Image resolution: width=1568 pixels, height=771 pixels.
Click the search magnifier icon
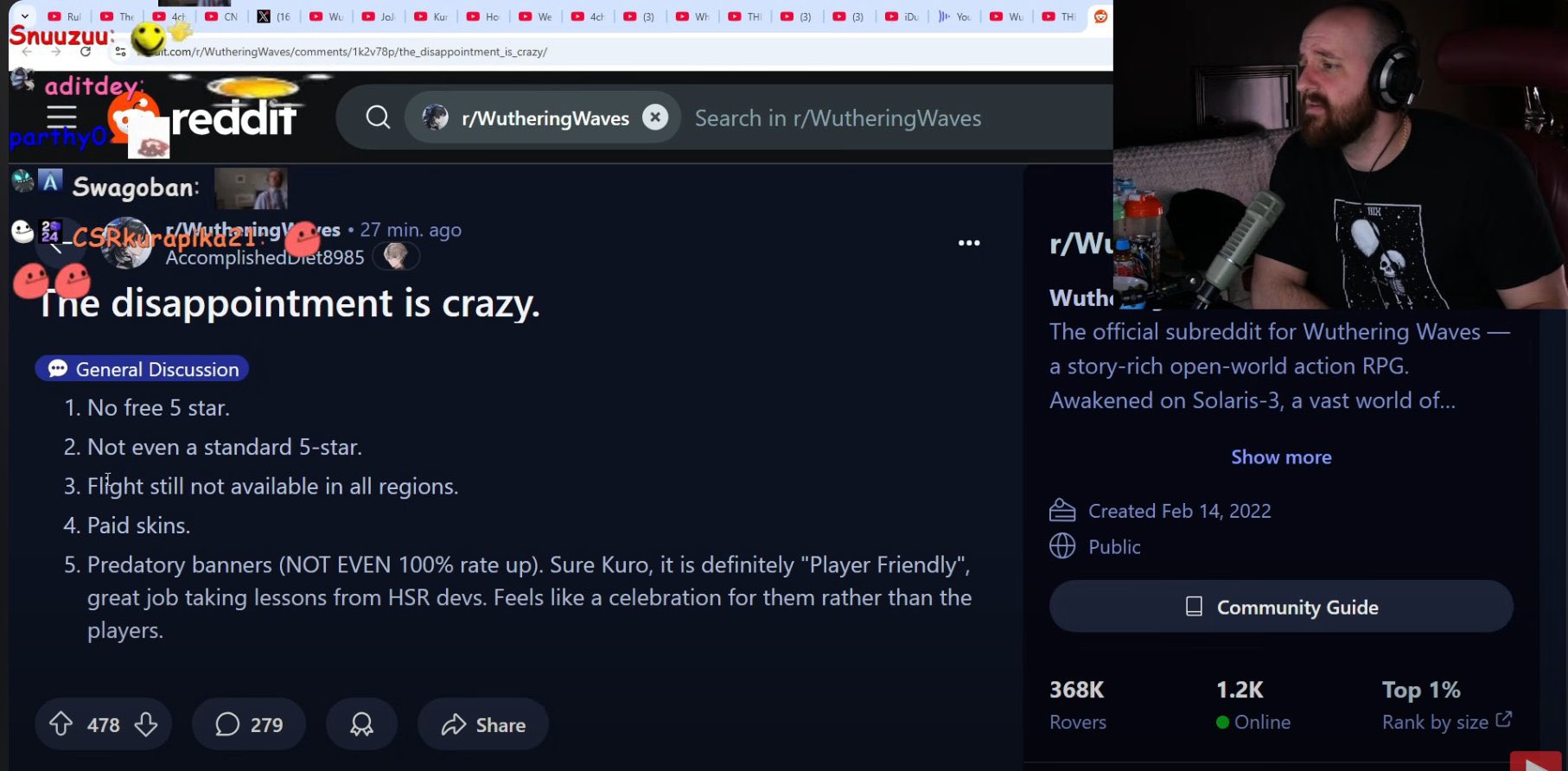point(378,117)
